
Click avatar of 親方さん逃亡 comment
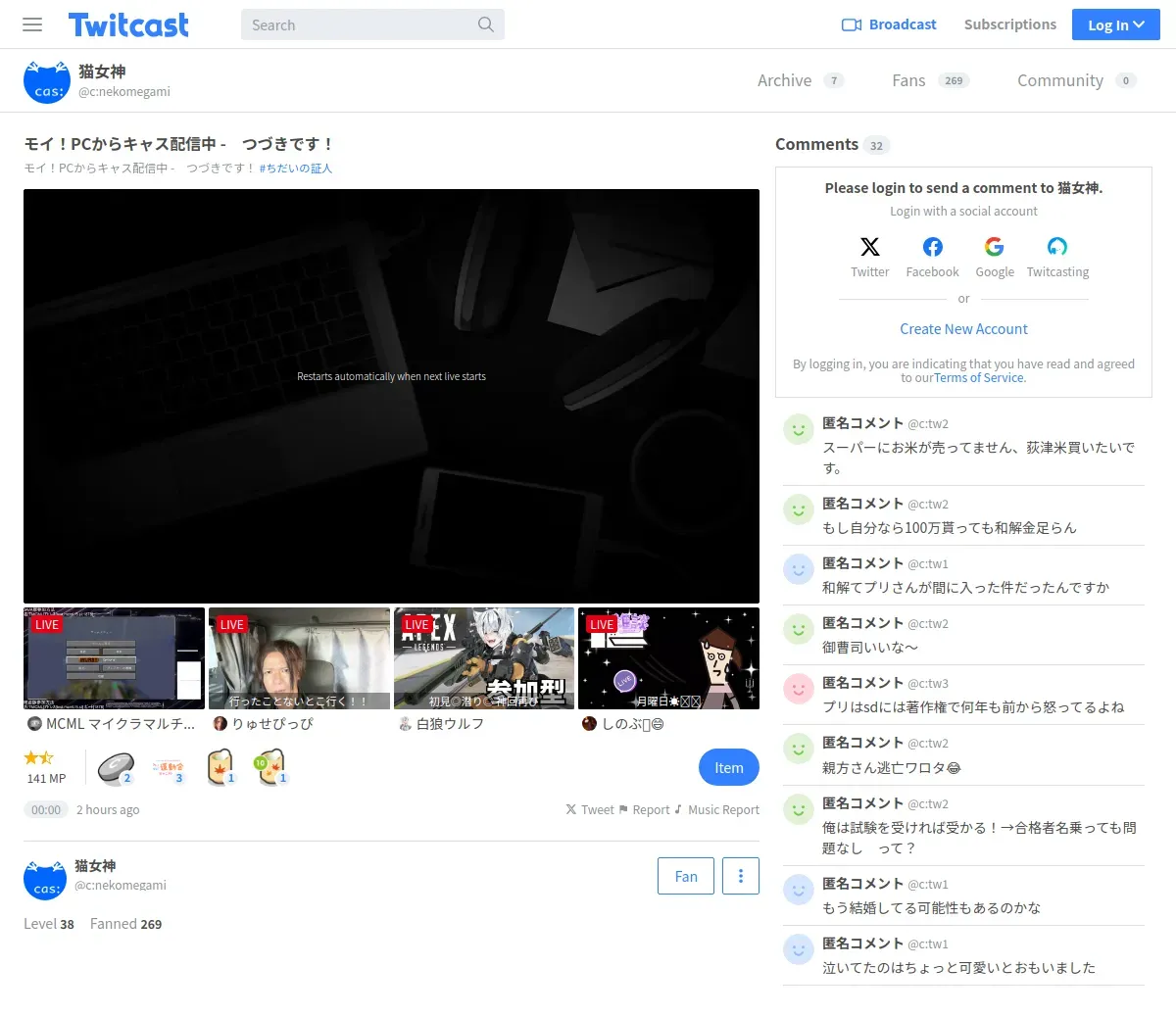(x=799, y=749)
